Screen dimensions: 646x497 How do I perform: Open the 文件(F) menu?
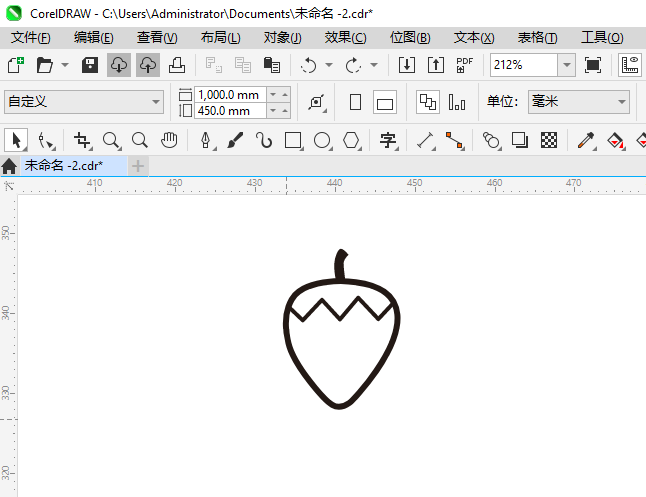click(x=30, y=38)
